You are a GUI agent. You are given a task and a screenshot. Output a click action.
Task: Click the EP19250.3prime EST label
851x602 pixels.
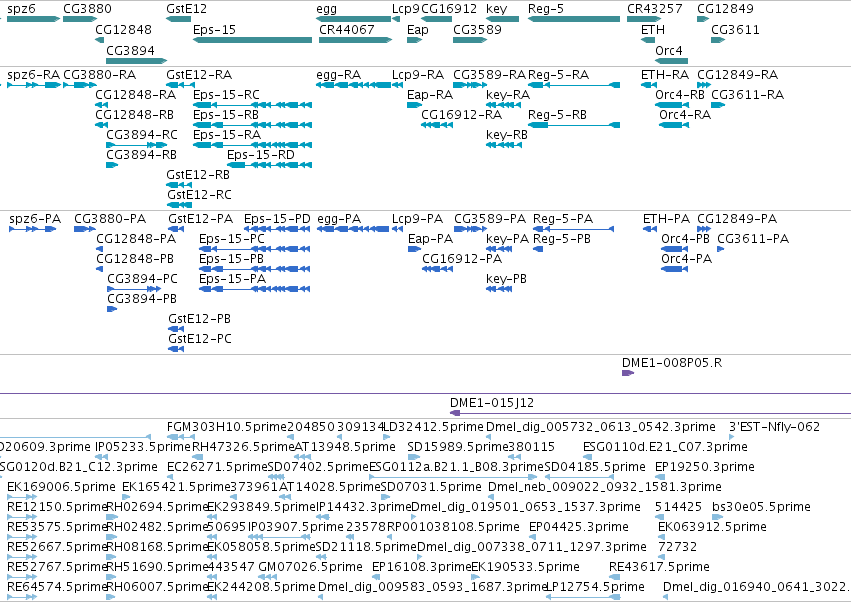705,467
